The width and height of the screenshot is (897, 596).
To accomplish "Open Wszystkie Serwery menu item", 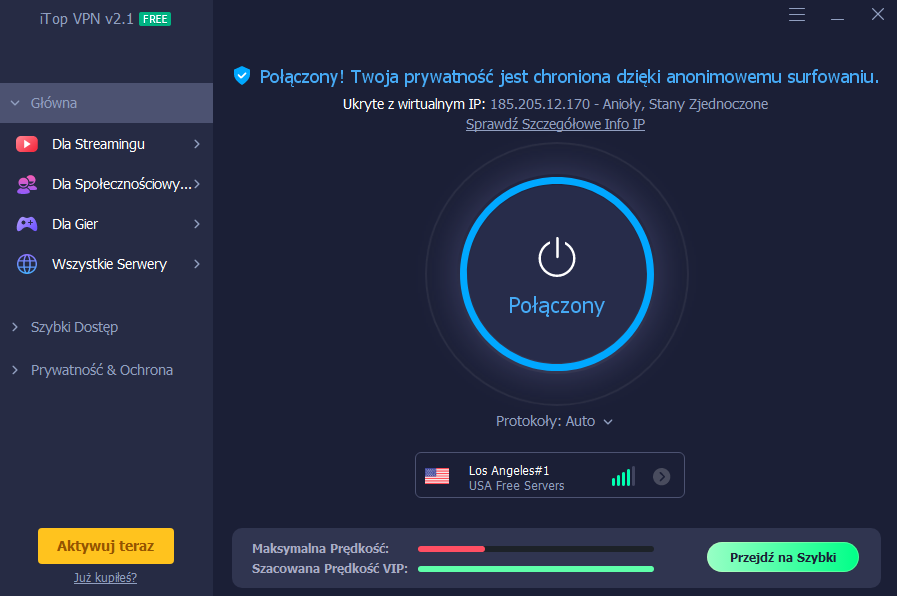I will 106,264.
